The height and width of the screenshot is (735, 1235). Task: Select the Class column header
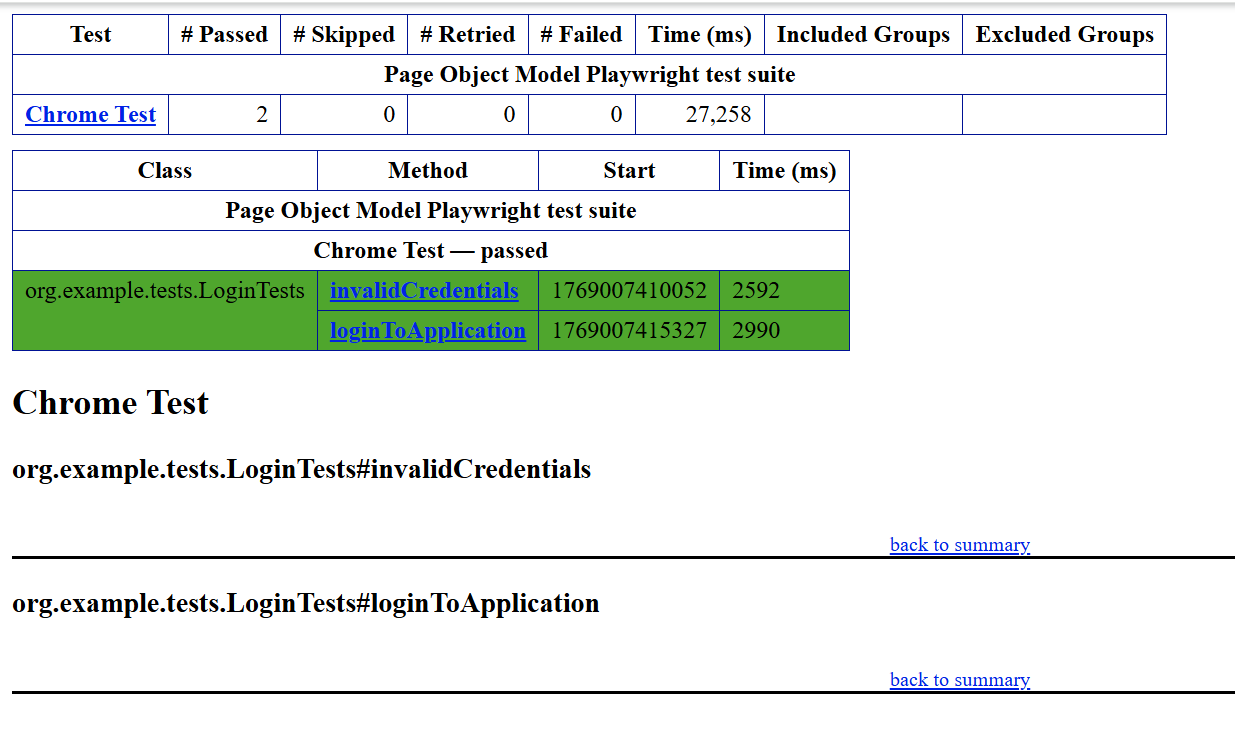tap(164, 170)
